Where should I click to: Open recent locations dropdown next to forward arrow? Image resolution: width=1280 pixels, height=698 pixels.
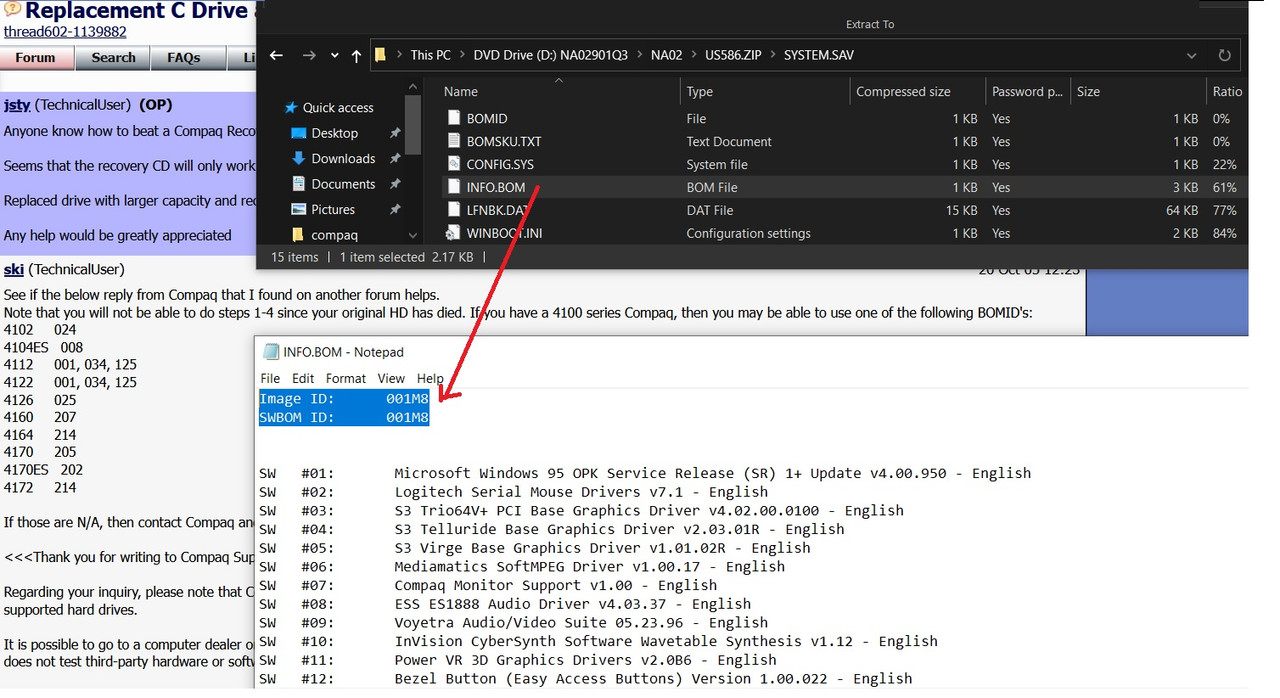(334, 56)
